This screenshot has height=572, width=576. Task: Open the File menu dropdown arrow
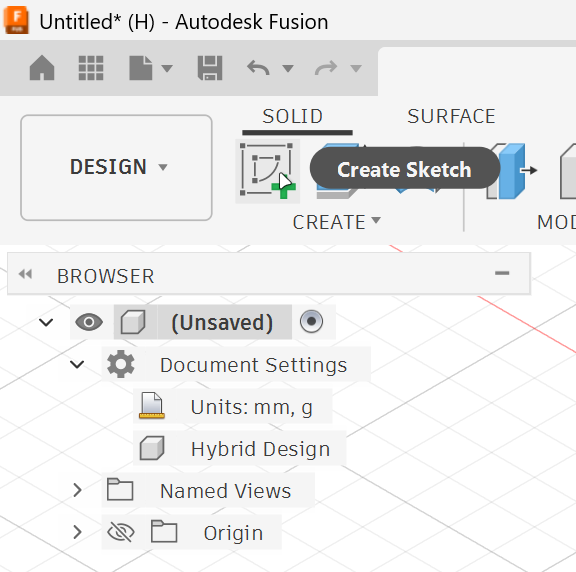167,68
